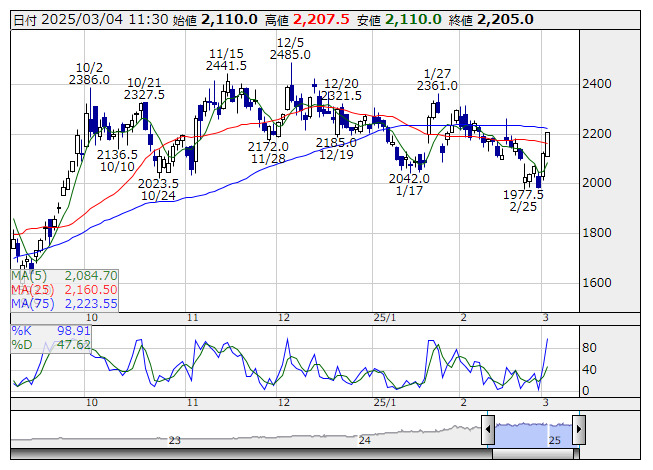Click the highlighted blue range in the navigator

tap(533, 435)
